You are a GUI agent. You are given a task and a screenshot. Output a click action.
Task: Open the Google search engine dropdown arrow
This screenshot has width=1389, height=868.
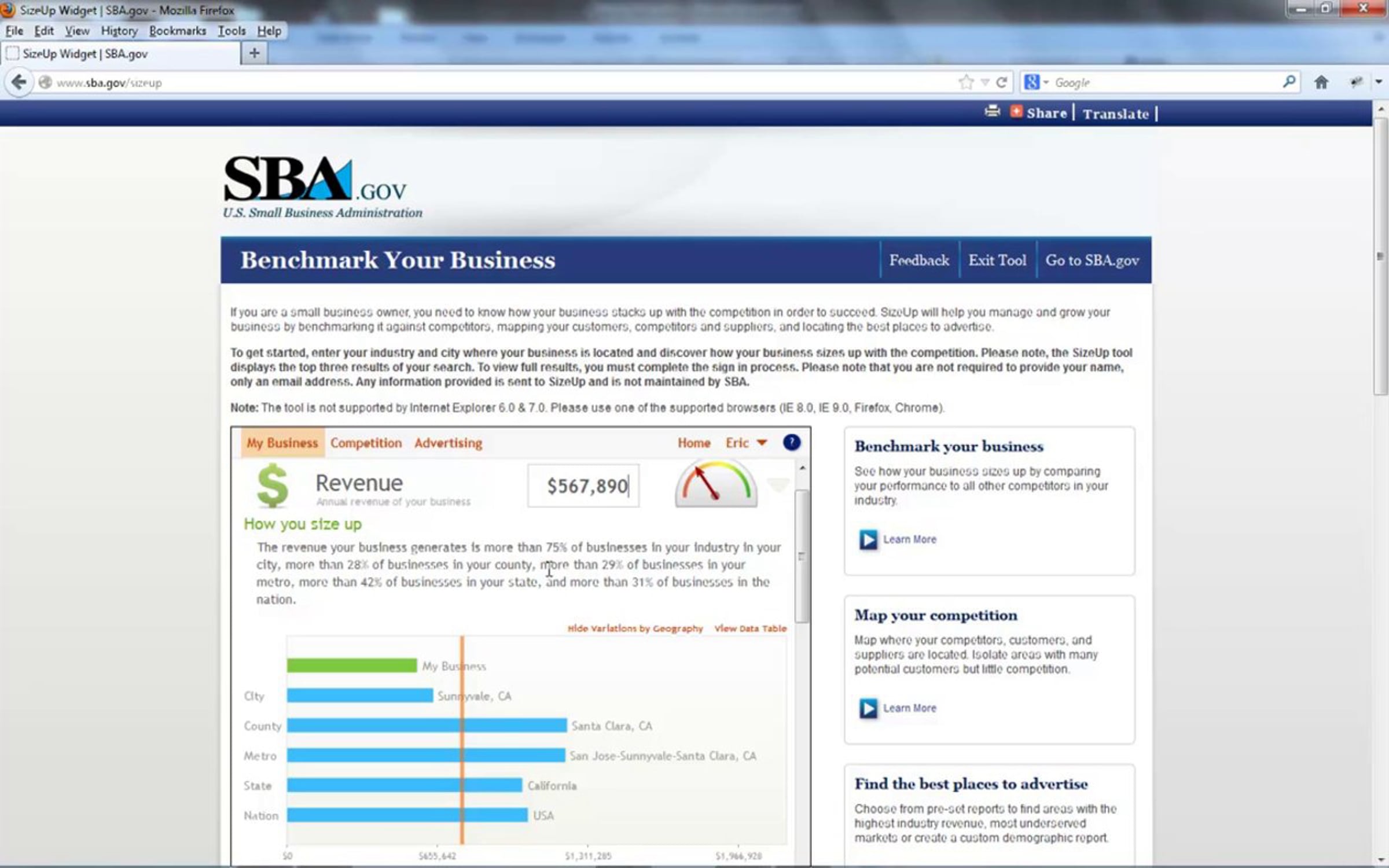1046,83
